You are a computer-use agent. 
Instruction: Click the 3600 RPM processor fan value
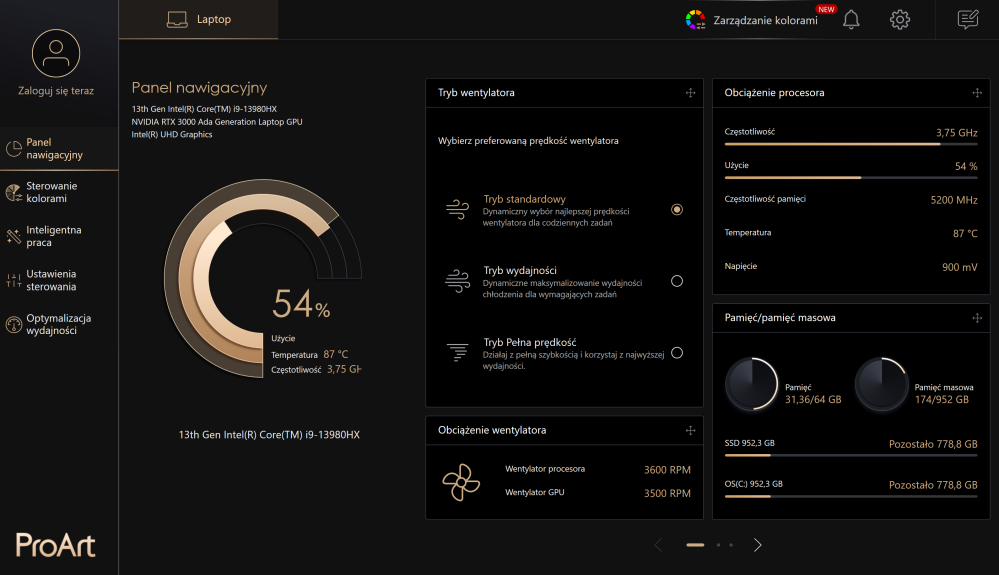pos(667,470)
